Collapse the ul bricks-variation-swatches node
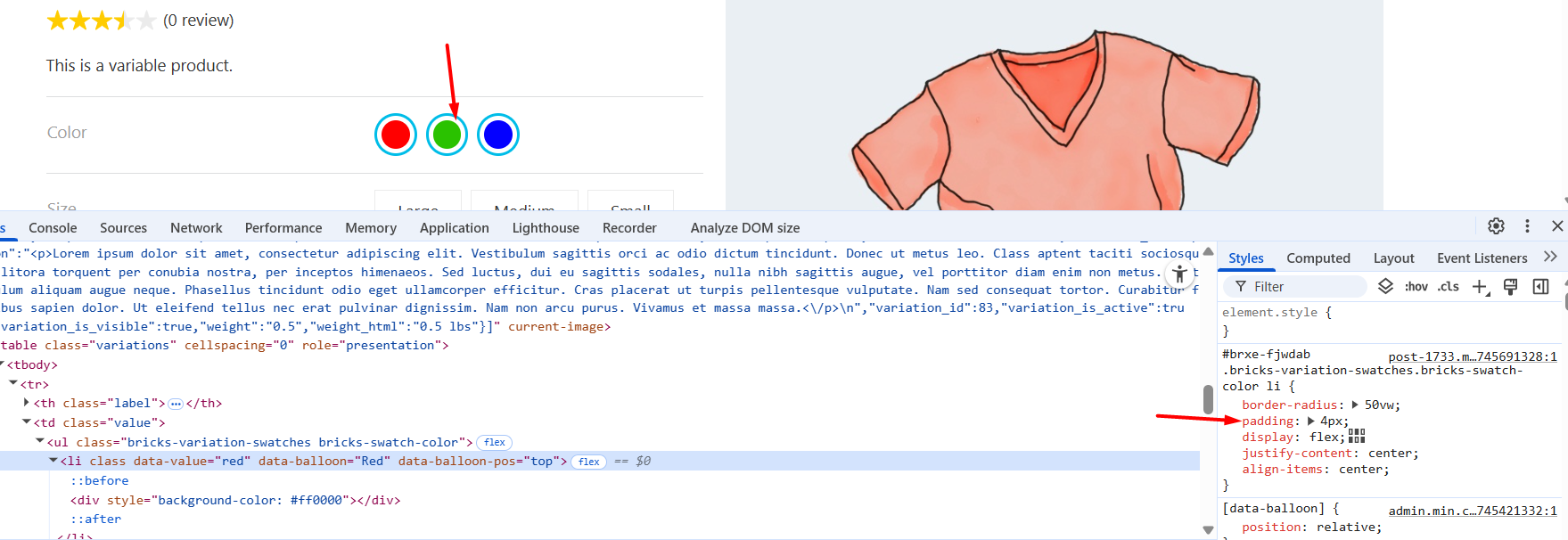Viewport: 1568px width, 540px height. (40, 441)
